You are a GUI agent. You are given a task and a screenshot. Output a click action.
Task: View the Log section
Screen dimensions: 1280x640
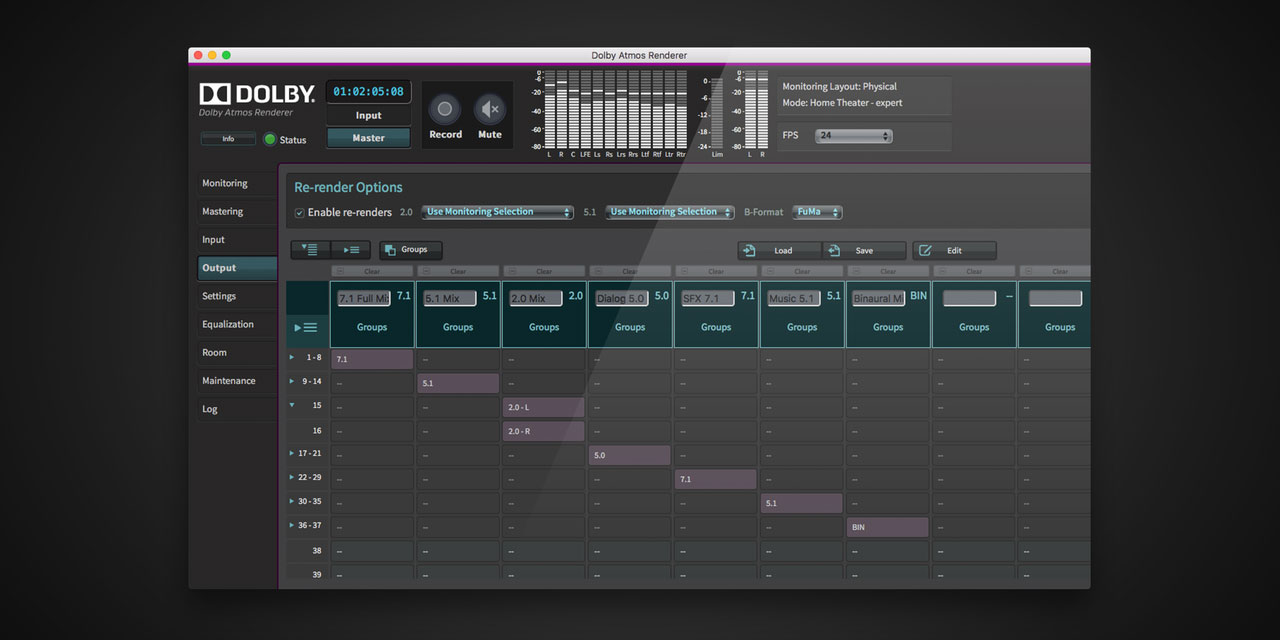(x=236, y=409)
